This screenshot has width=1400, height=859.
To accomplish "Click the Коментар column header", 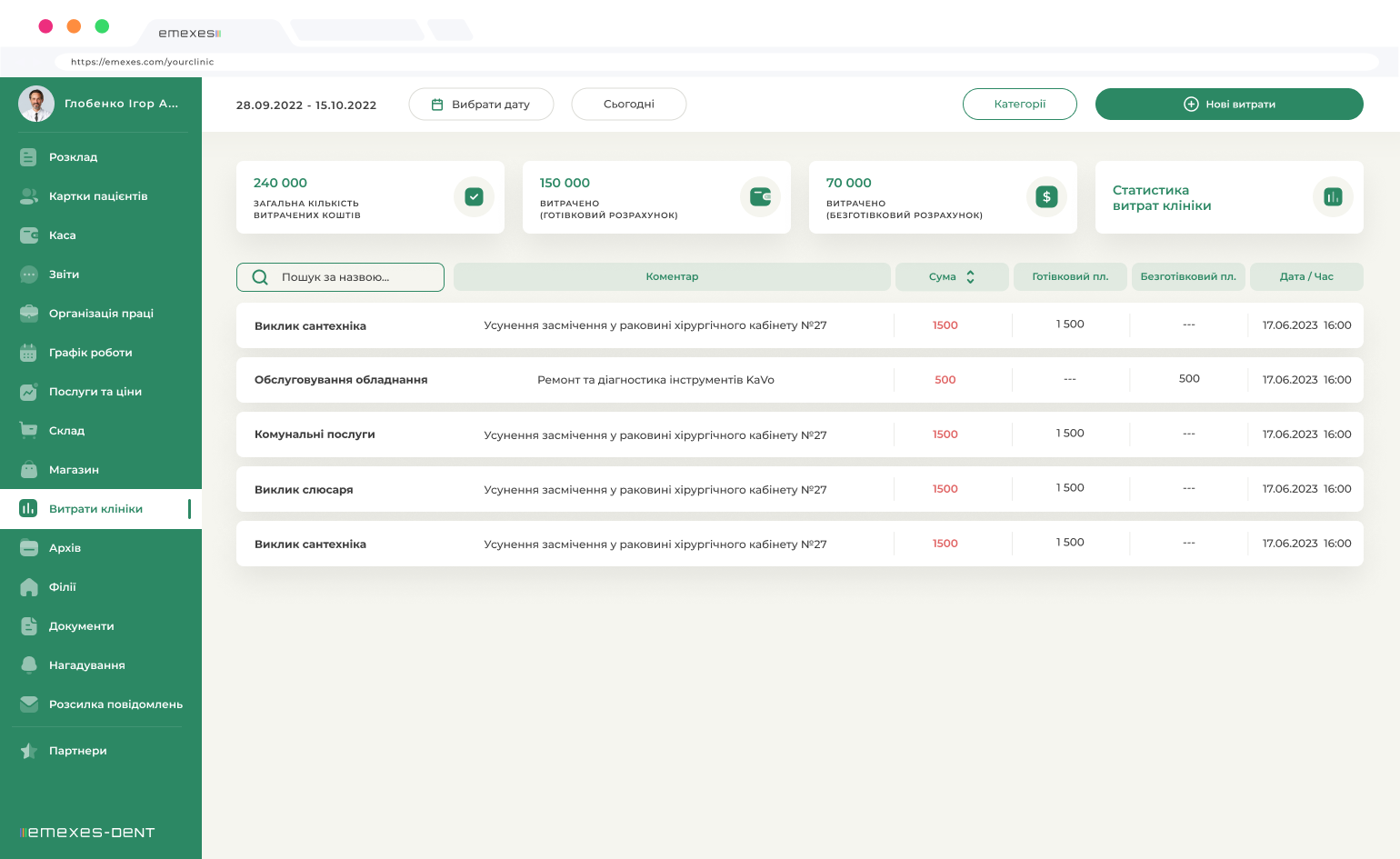I will coord(672,277).
